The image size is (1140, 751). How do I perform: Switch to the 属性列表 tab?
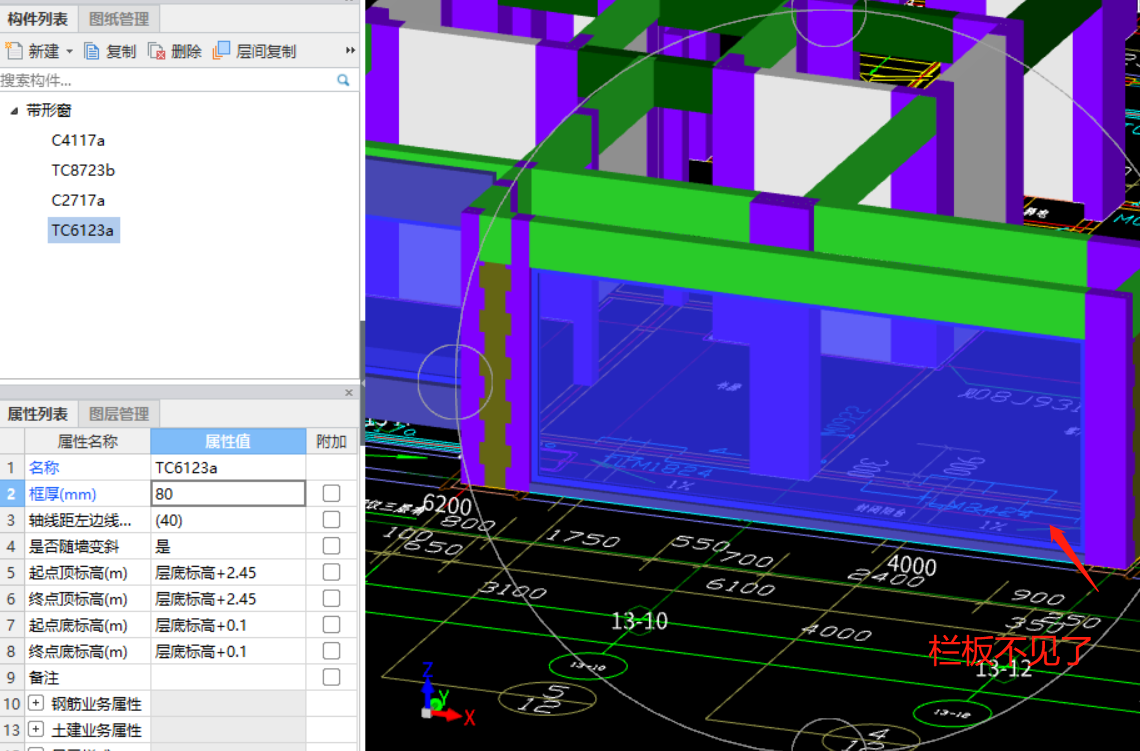click(38, 414)
